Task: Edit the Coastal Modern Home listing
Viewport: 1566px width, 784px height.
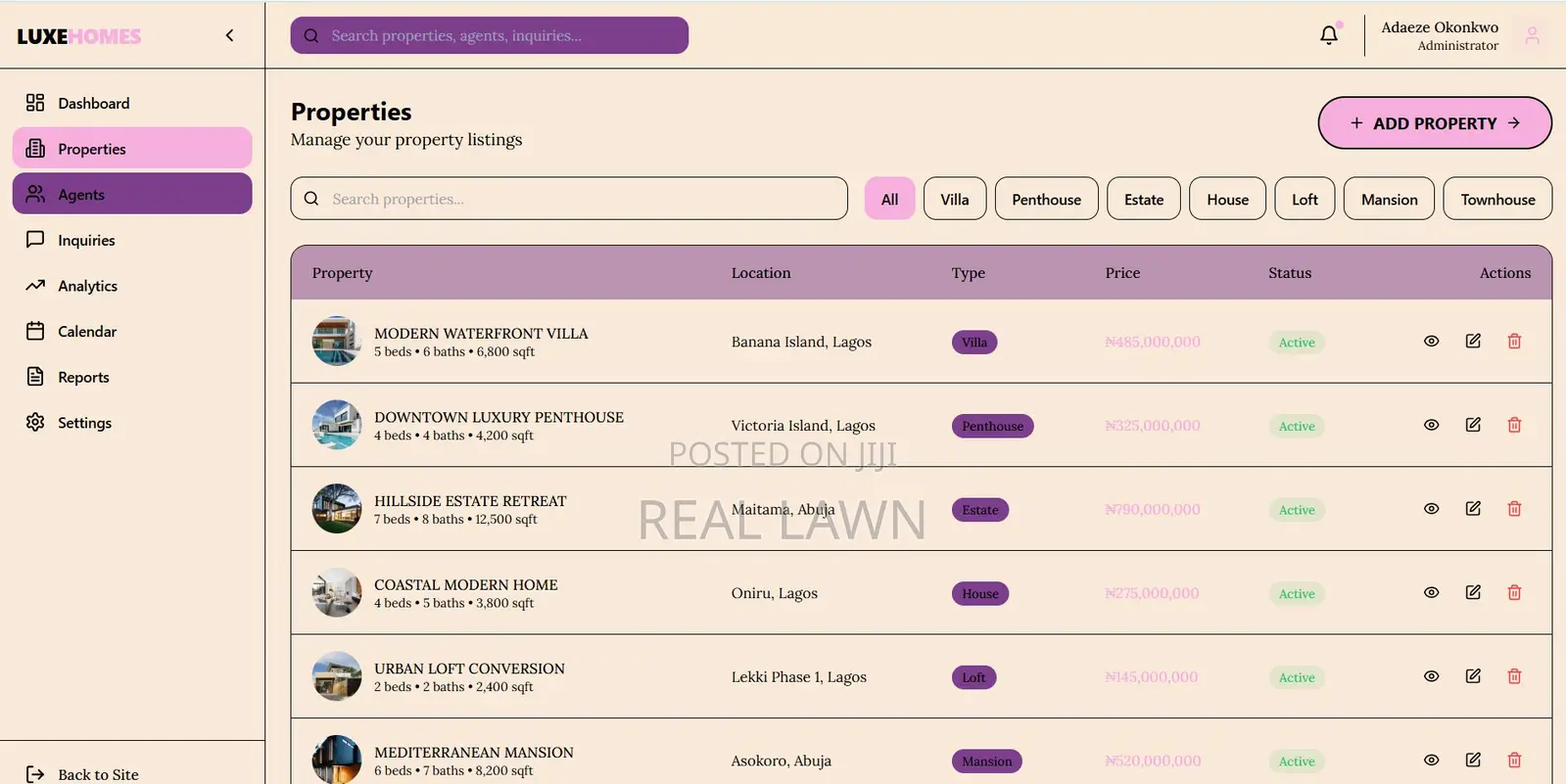Action: [x=1473, y=592]
